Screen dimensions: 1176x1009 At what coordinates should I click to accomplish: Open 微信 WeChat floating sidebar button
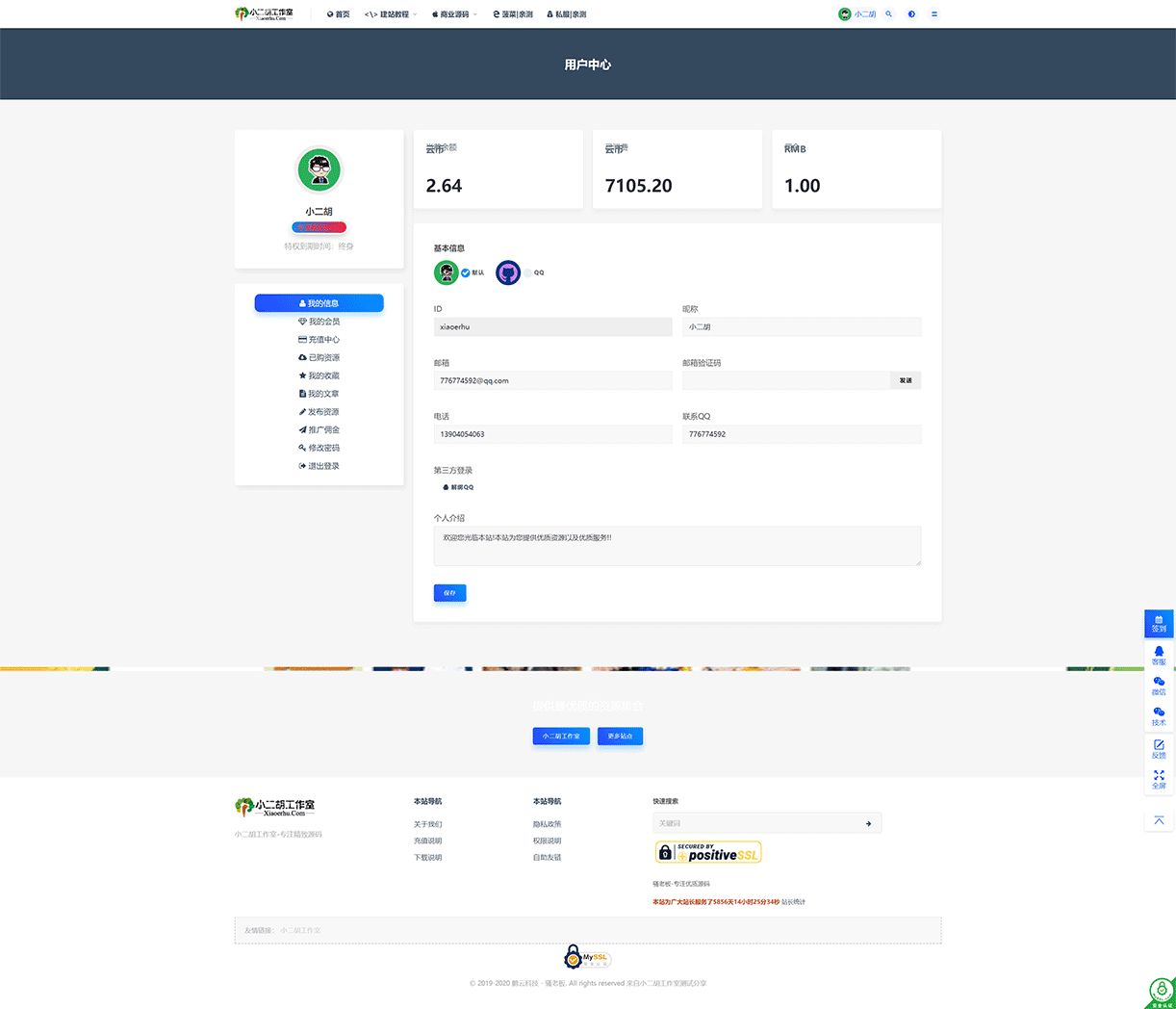1159,686
